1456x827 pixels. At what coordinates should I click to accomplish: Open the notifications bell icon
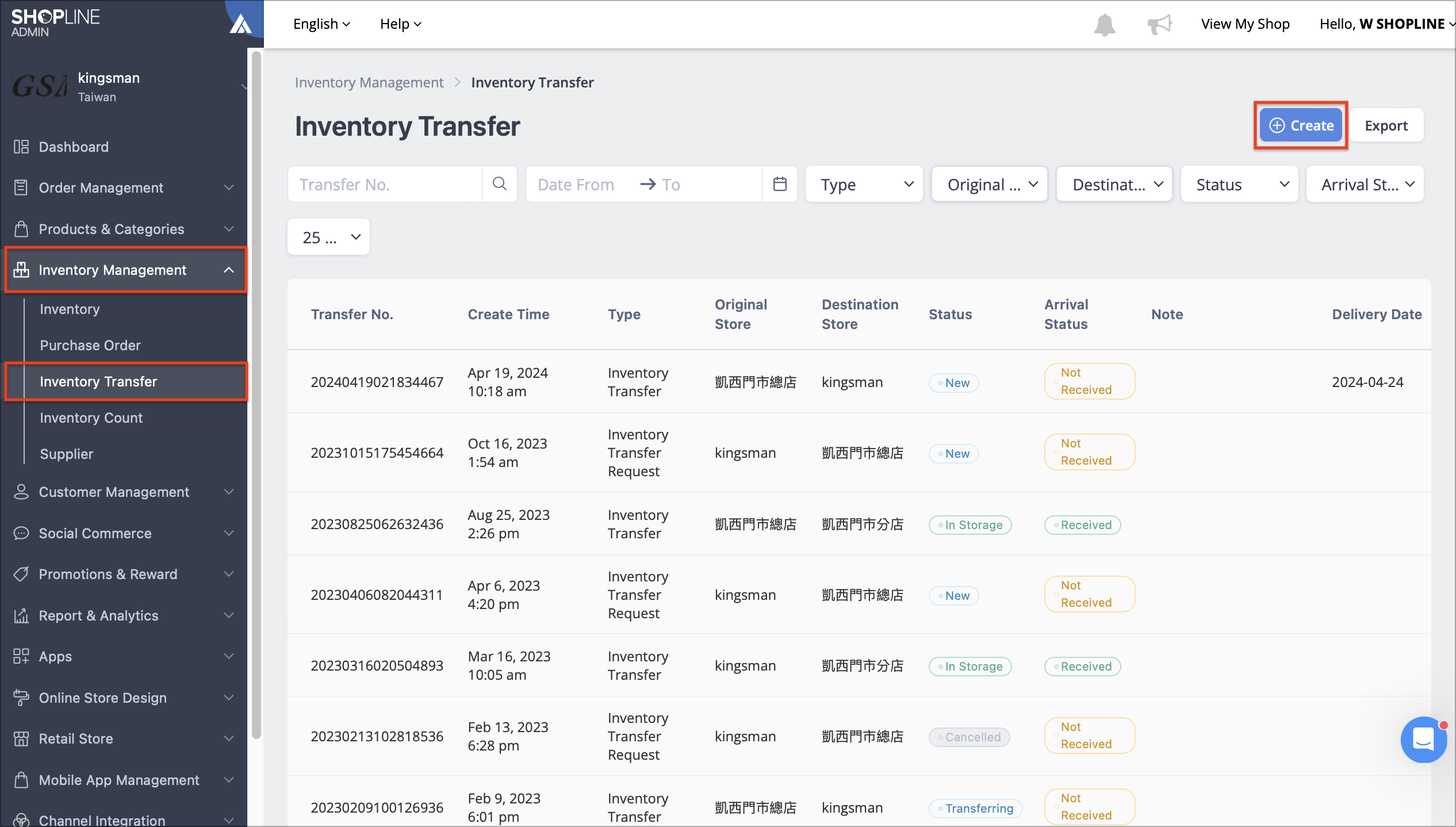click(x=1104, y=24)
